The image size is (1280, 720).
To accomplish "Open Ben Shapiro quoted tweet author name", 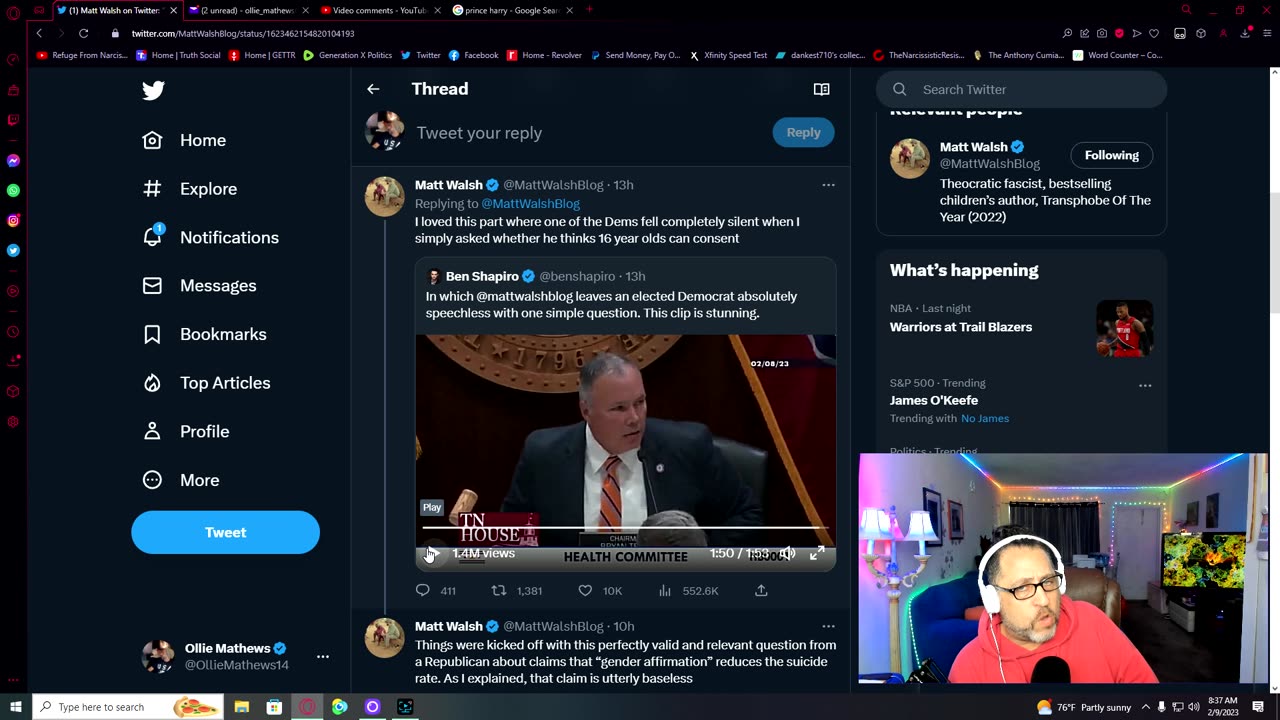I will pos(482,276).
